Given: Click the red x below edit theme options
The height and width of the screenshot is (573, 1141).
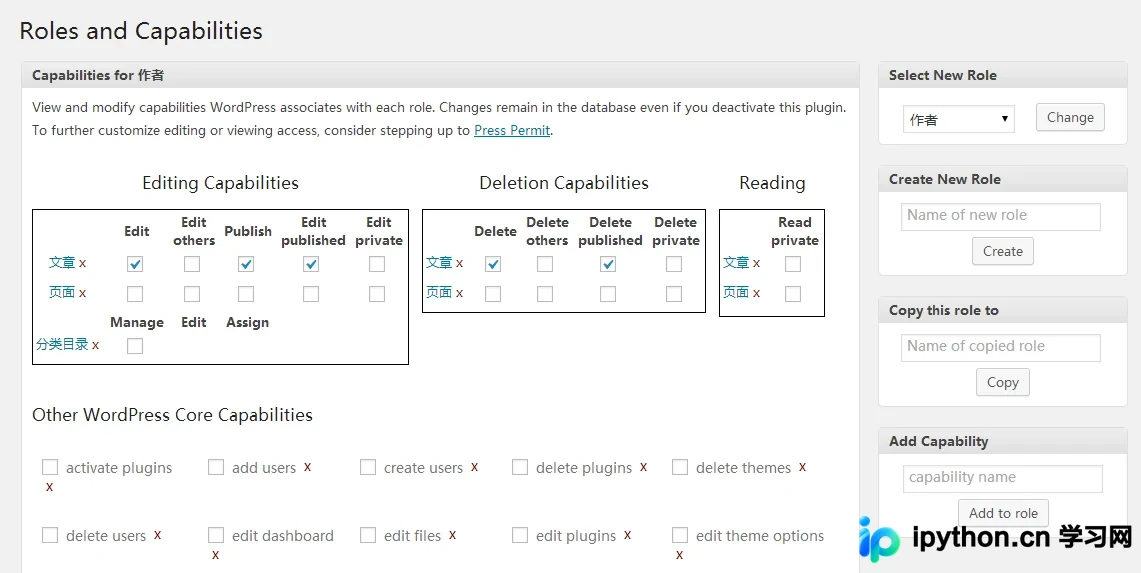Looking at the screenshot, I should [x=680, y=556].
